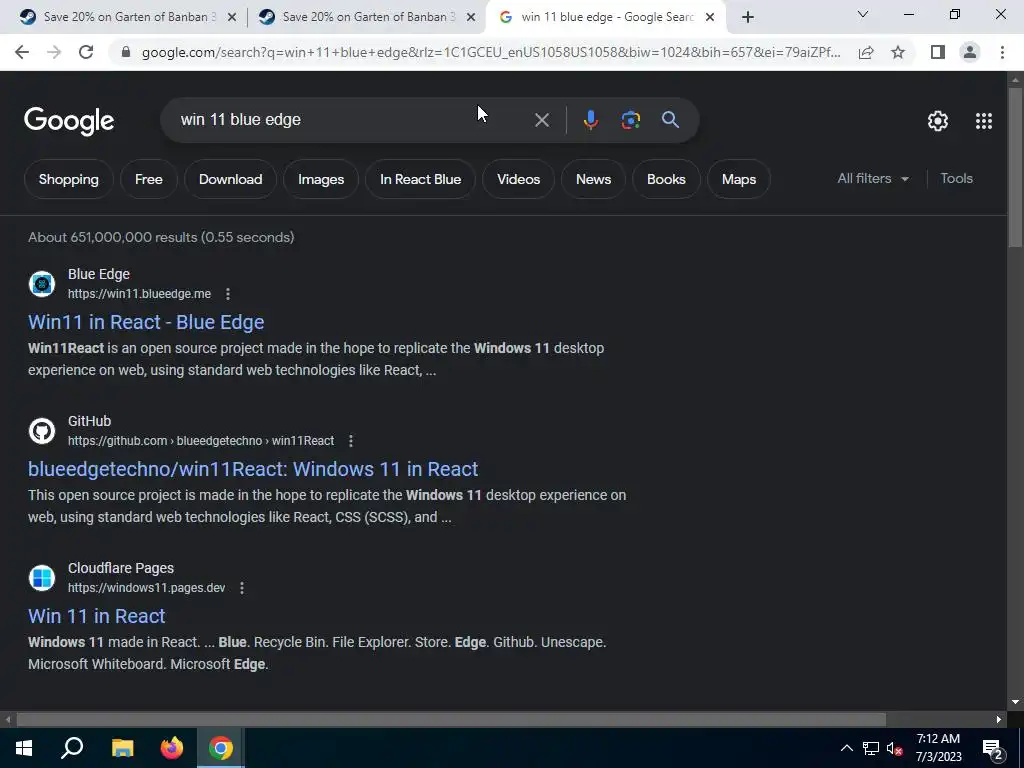Switch to Videos results
Image resolution: width=1024 pixels, height=768 pixels.
pyautogui.click(x=519, y=179)
